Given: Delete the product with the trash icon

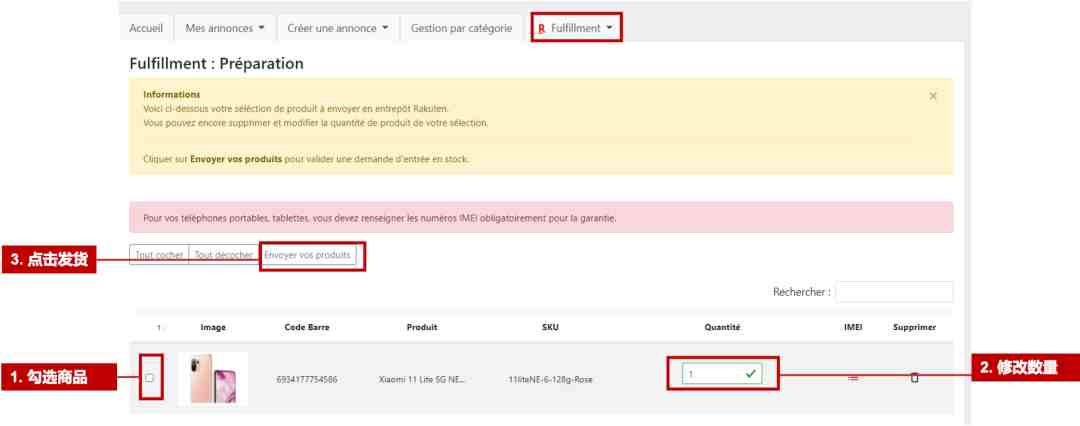Looking at the screenshot, I should pyautogui.click(x=915, y=378).
